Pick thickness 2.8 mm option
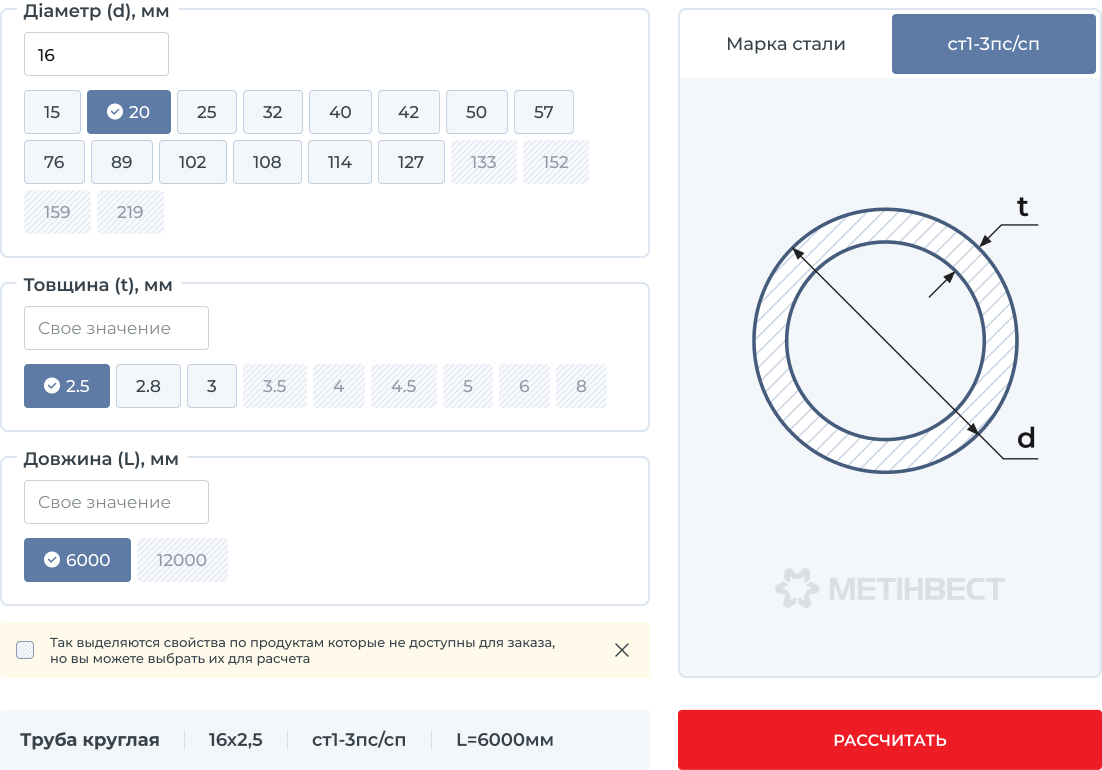Screen dimensions: 1102x770 (148, 386)
